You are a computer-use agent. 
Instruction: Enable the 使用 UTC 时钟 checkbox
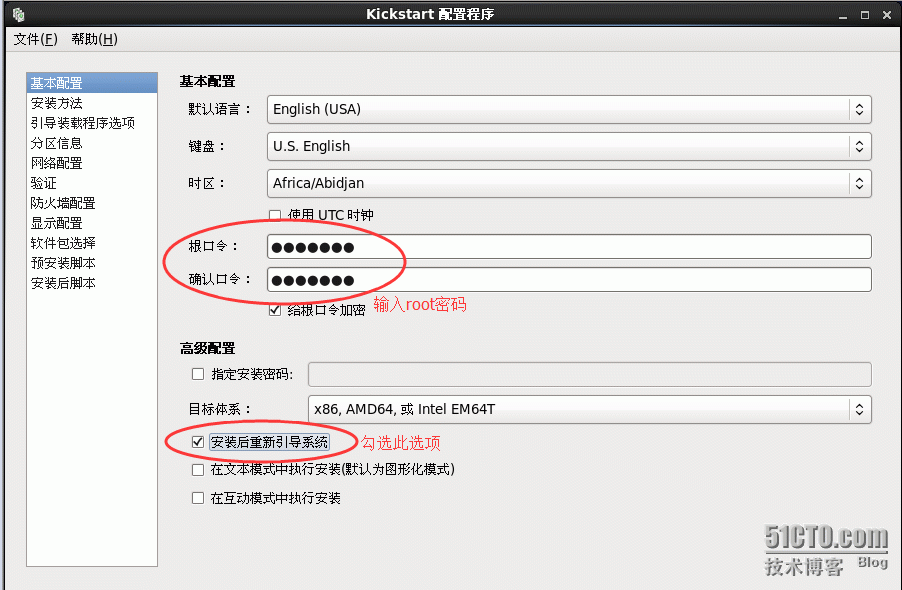275,215
